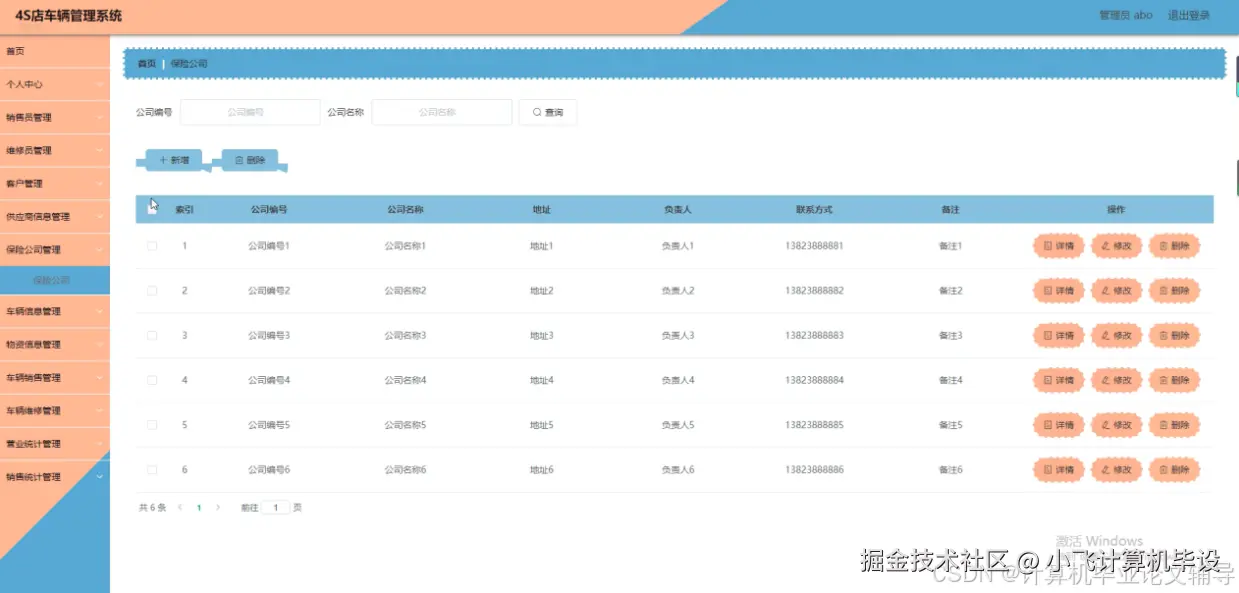The height and width of the screenshot is (593, 1239).
Task: Collapse the 保险公司管理 sidebar menu
Action: [55, 247]
